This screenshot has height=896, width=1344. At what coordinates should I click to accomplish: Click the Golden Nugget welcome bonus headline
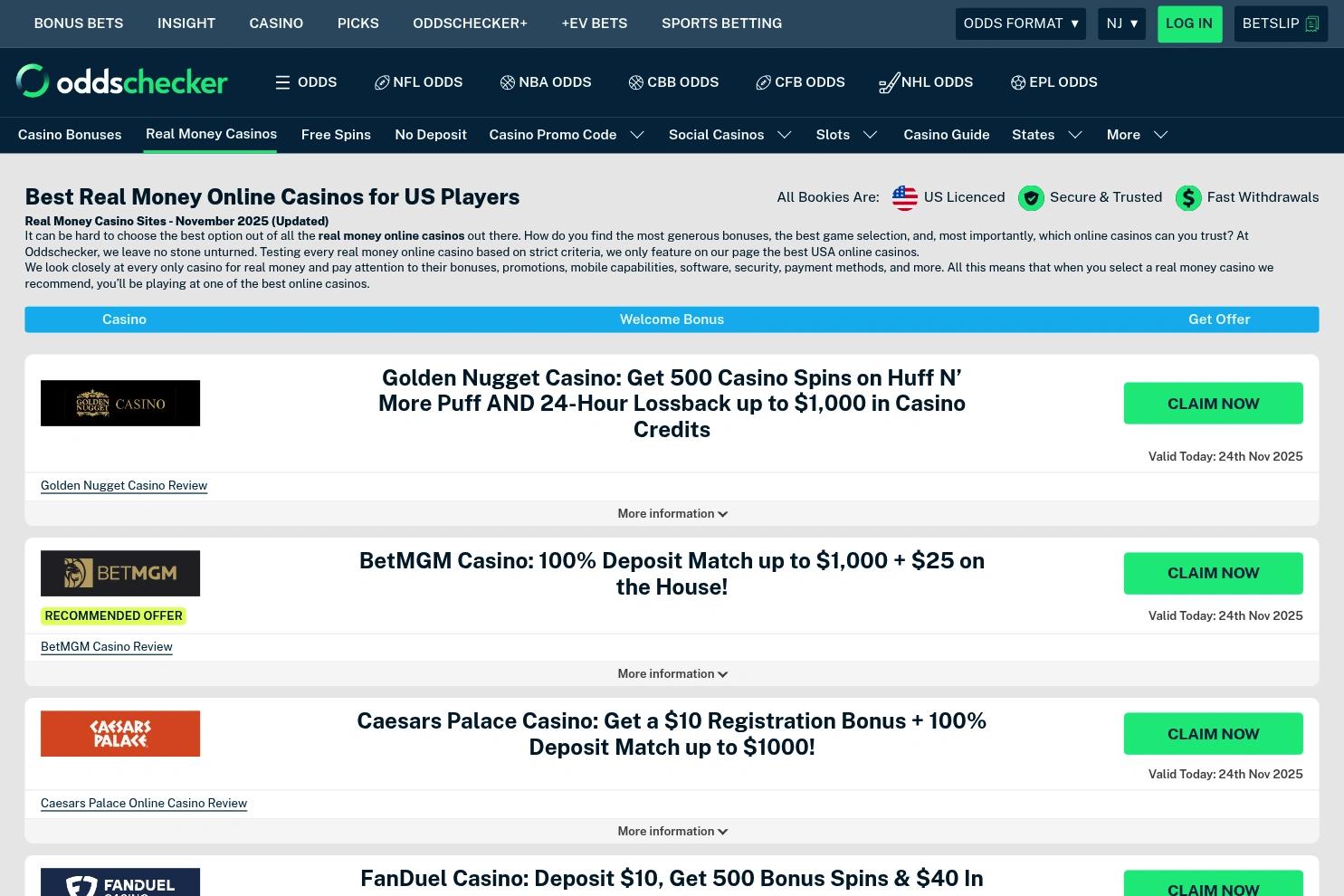672,404
